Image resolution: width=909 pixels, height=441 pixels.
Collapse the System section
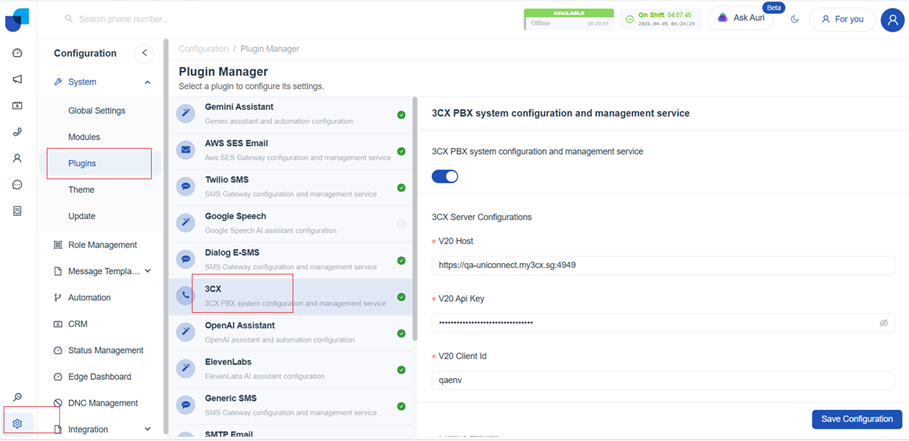click(148, 82)
